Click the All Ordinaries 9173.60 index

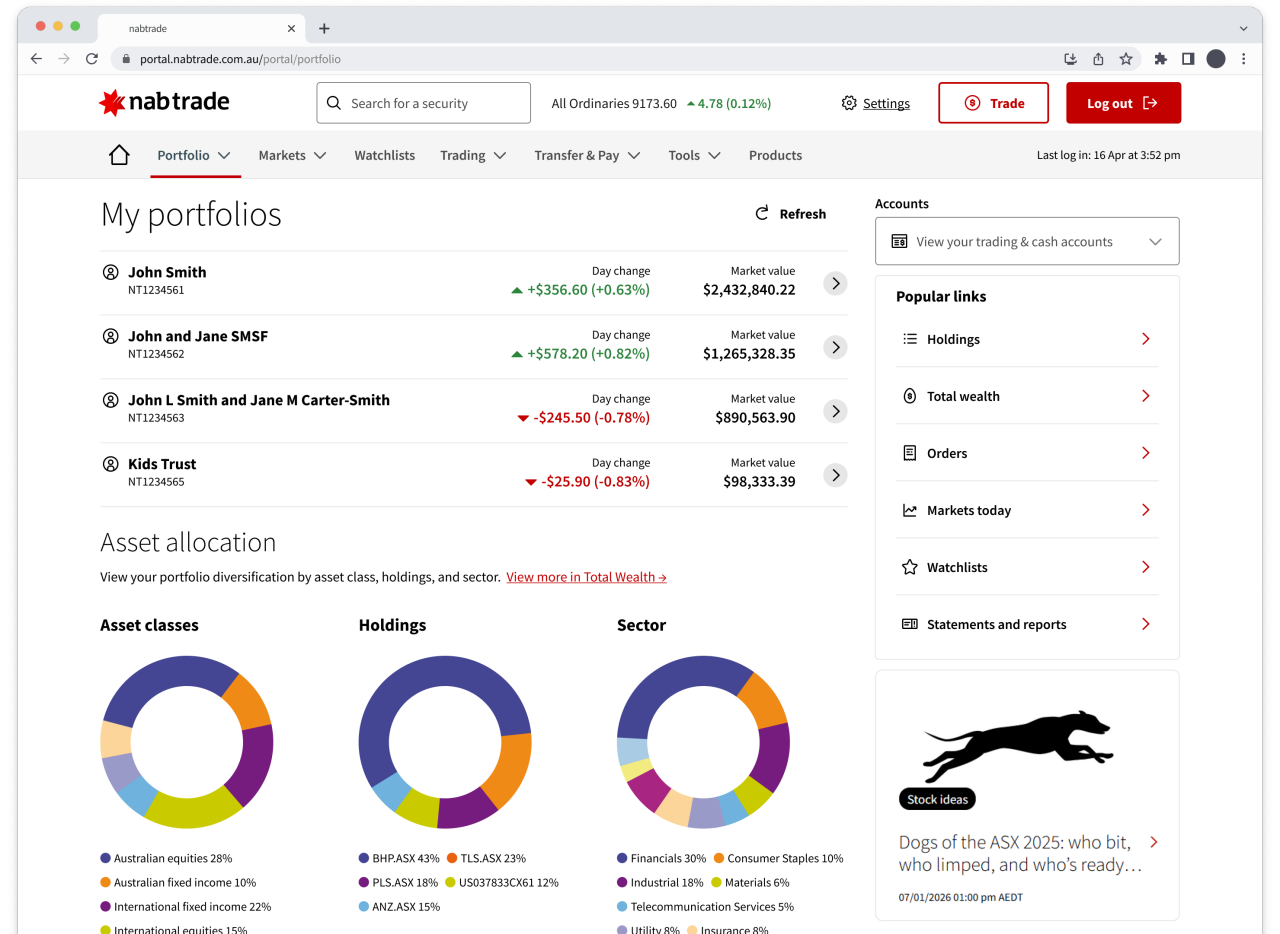[614, 103]
